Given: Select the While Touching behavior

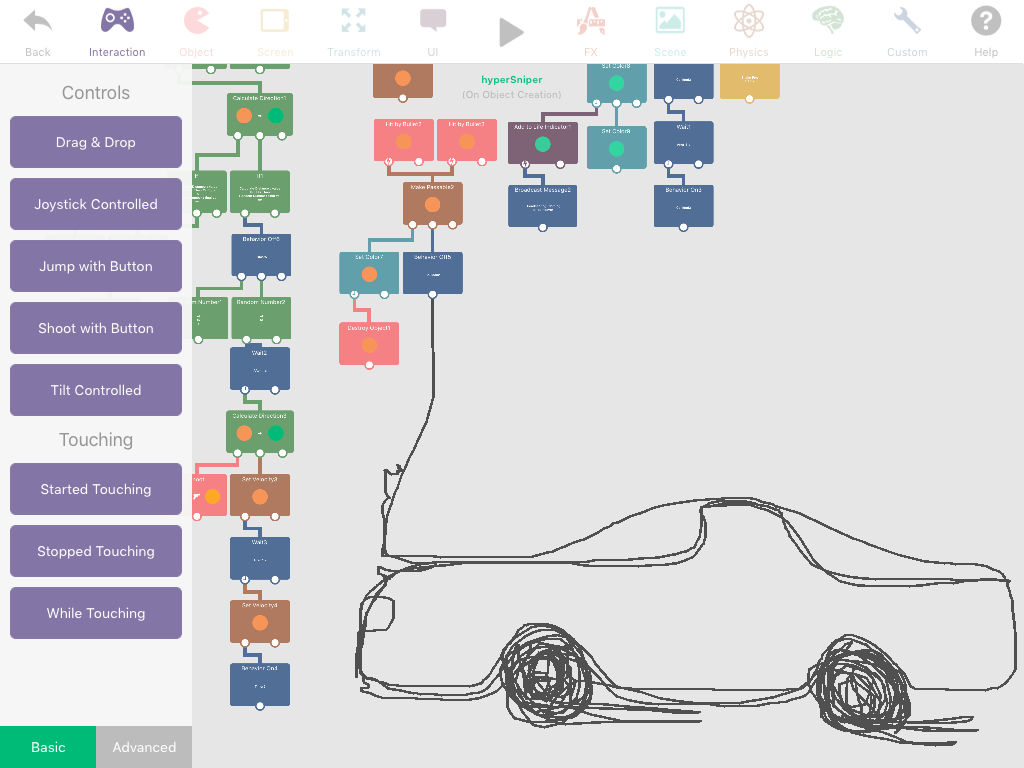Looking at the screenshot, I should pyautogui.click(x=96, y=613).
